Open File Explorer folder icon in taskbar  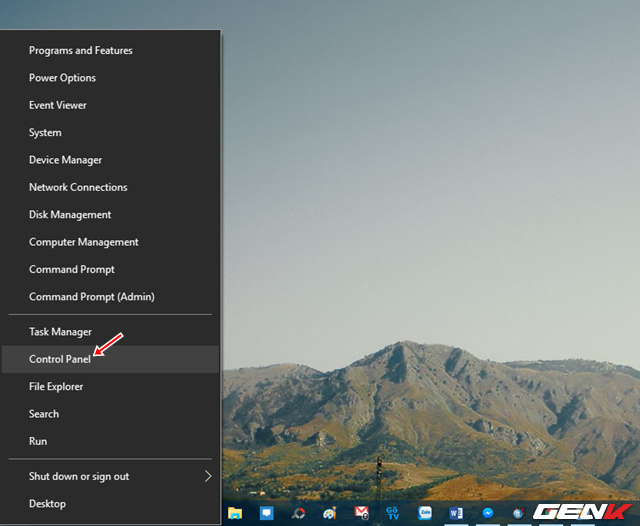[235, 513]
